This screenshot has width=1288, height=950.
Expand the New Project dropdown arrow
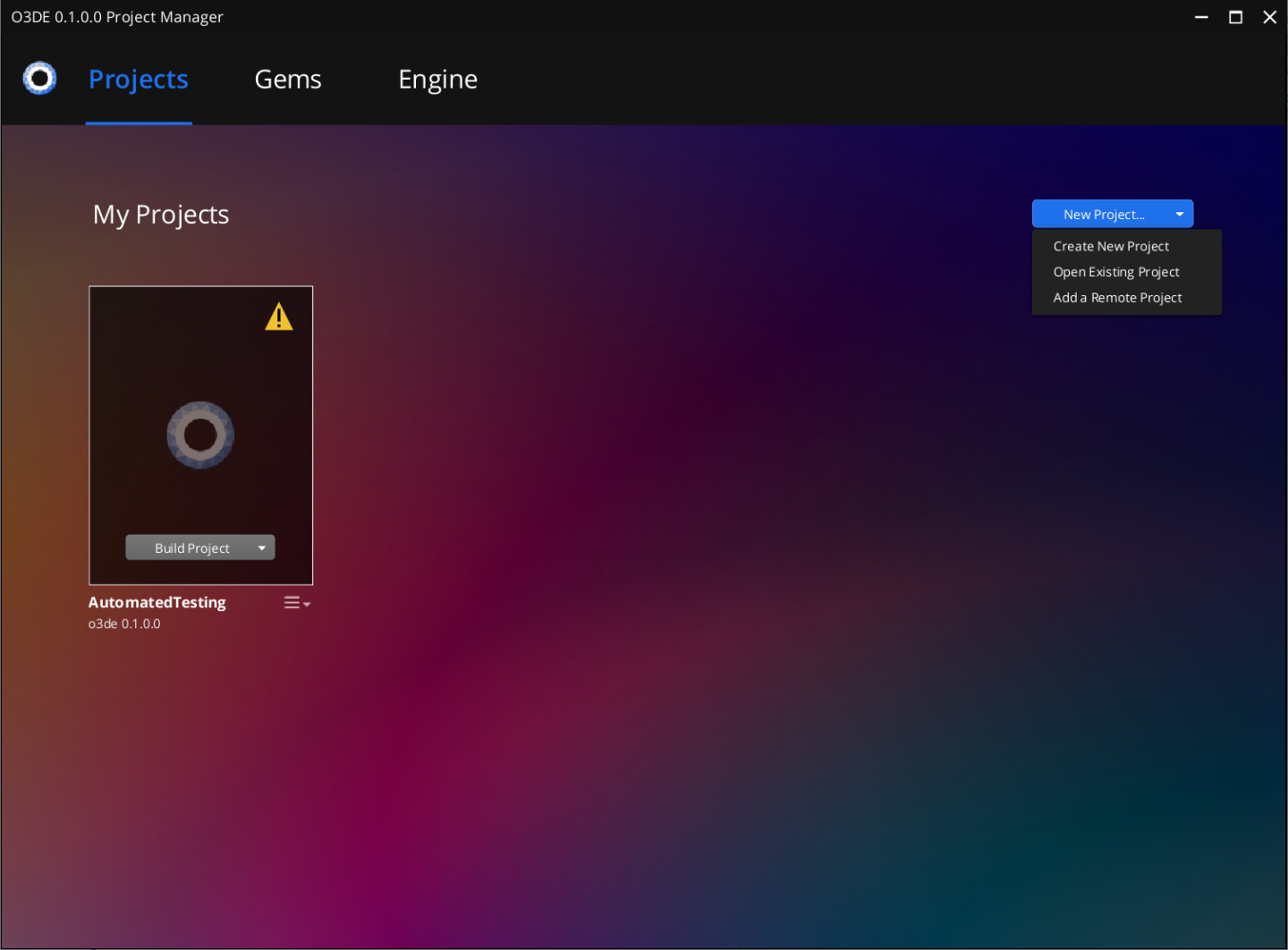1179,214
